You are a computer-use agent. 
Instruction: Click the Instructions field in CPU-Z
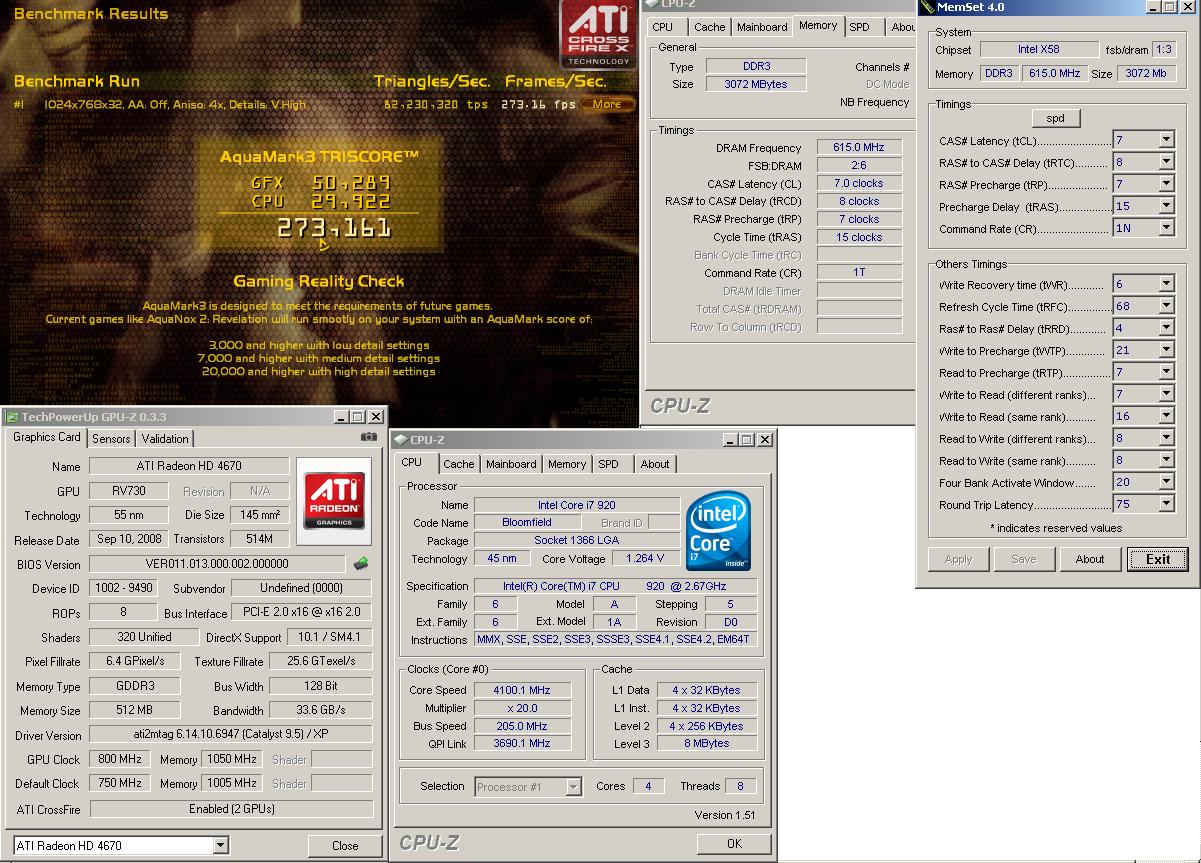(615, 640)
